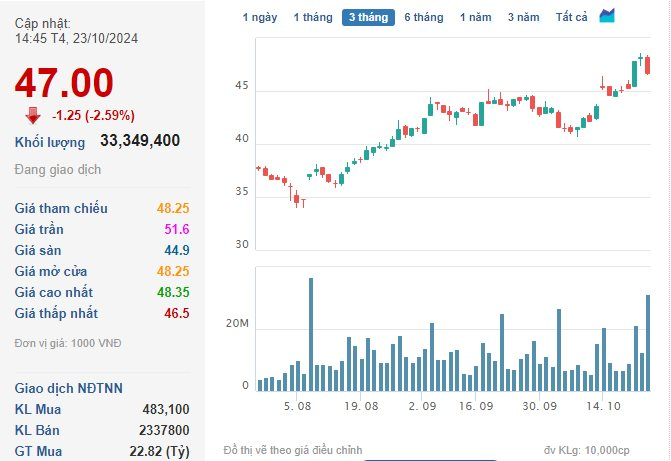
Task: Click the tallest volume bar near 5.08
Action: tap(311, 334)
